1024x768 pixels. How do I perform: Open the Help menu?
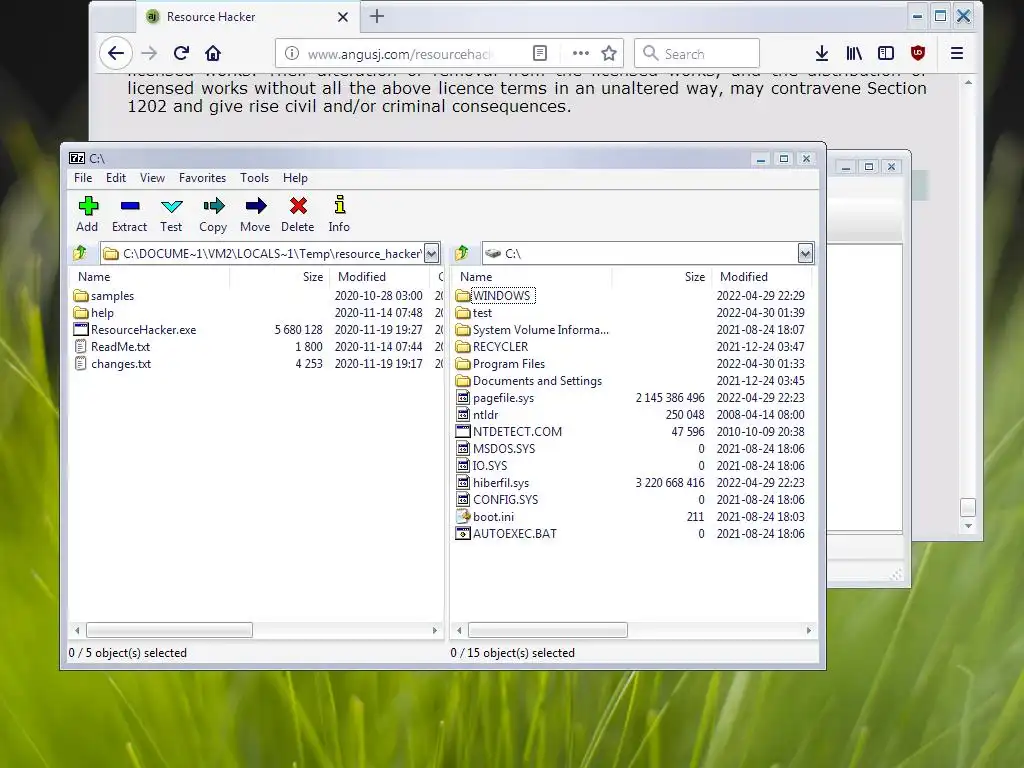pos(295,178)
